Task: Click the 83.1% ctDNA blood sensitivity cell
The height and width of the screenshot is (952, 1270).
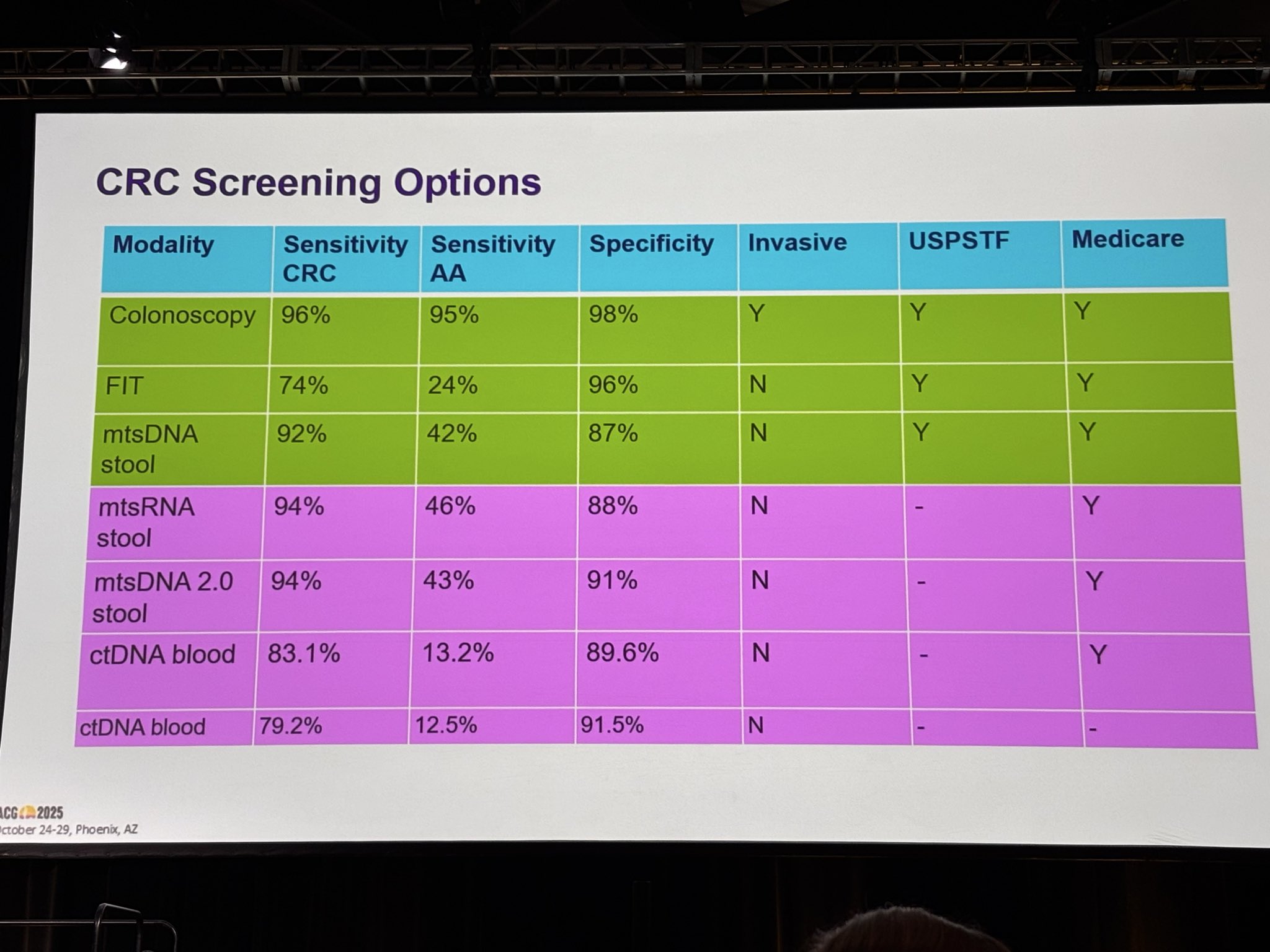Action: pyautogui.click(x=304, y=653)
